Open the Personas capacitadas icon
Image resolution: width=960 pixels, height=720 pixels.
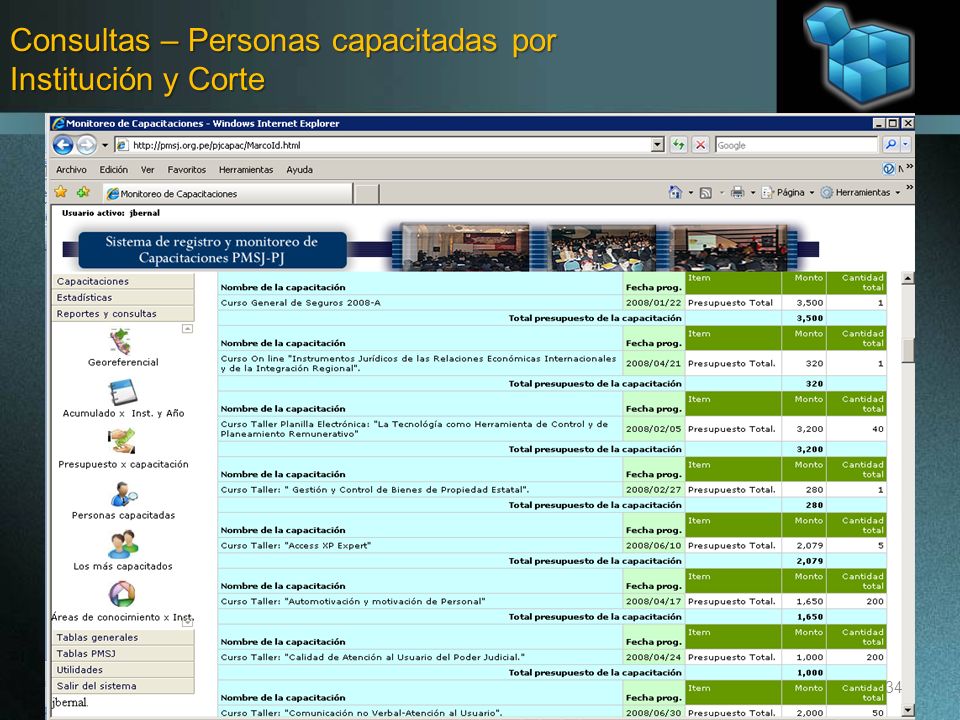tap(124, 493)
